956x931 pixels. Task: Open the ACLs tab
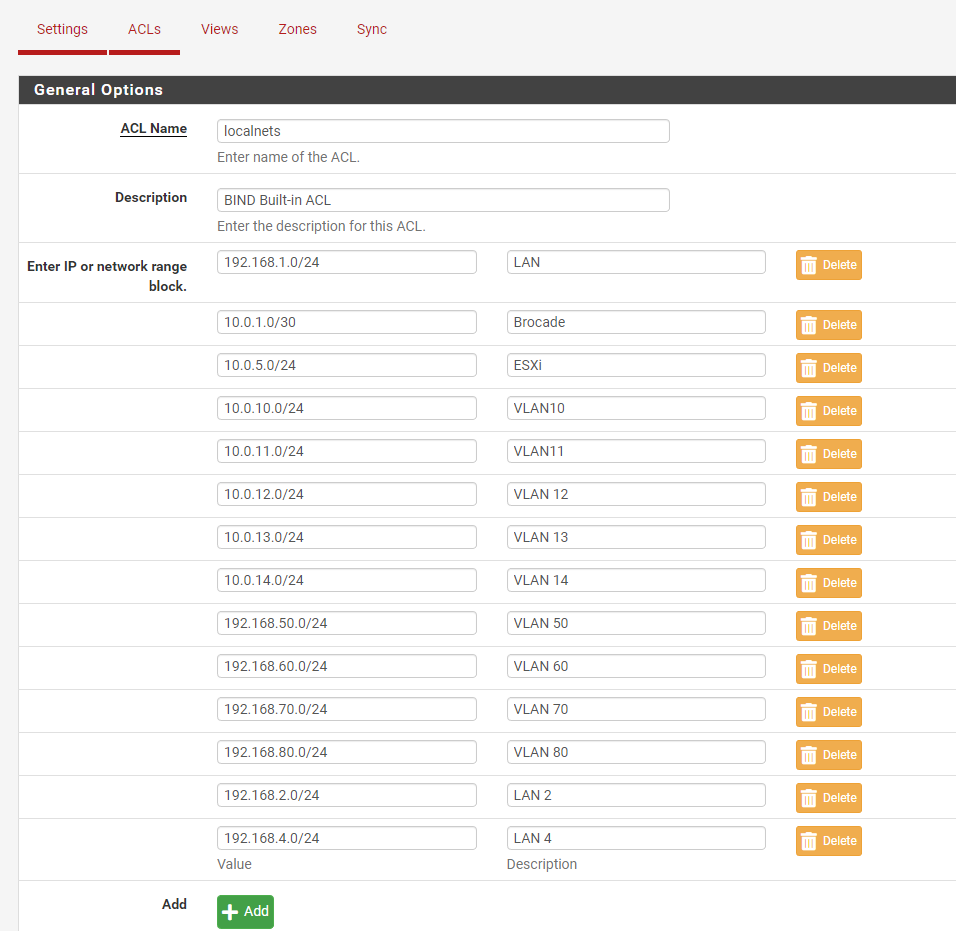pyautogui.click(x=144, y=29)
